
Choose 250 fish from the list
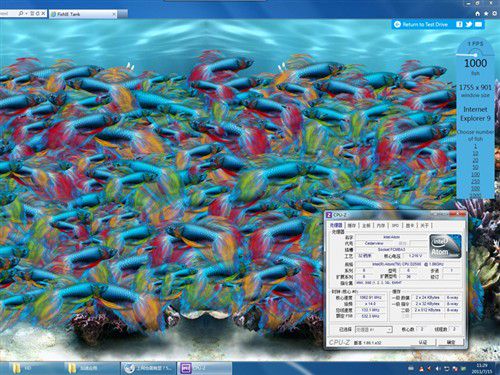tap(475, 181)
